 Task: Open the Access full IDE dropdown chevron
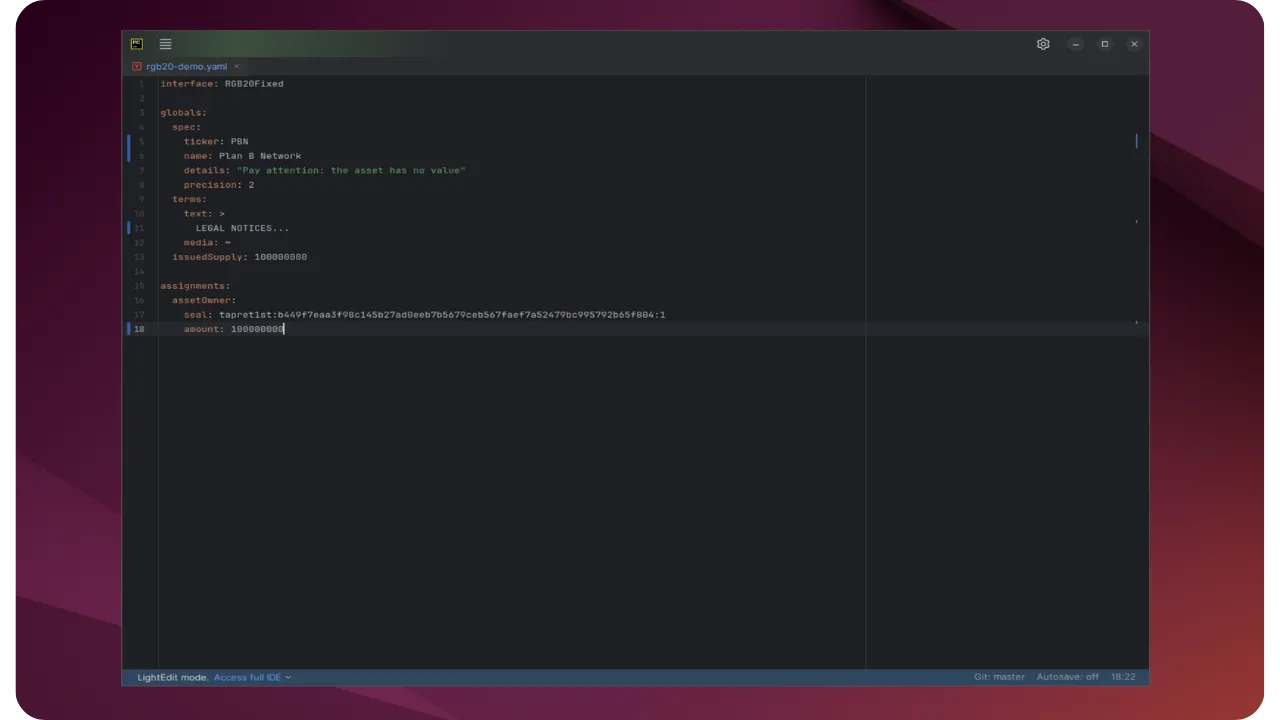[288, 677]
